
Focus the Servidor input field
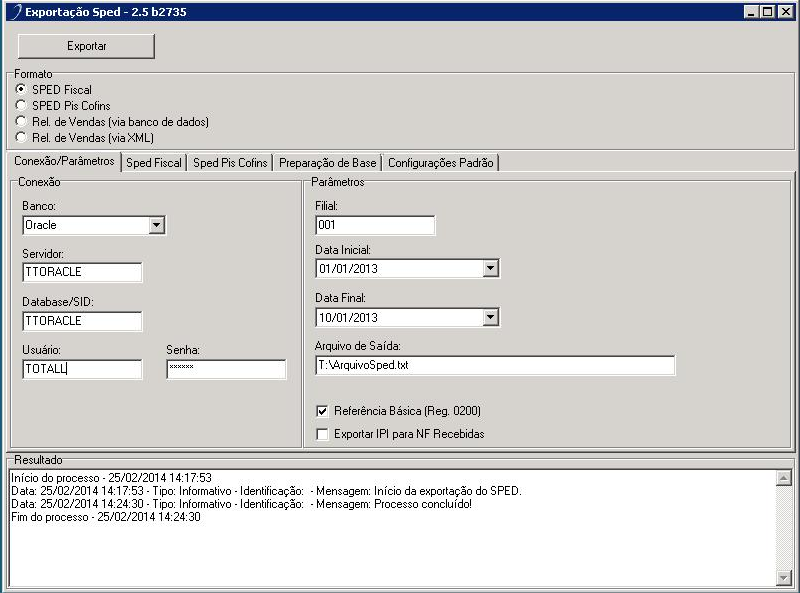tap(82, 272)
